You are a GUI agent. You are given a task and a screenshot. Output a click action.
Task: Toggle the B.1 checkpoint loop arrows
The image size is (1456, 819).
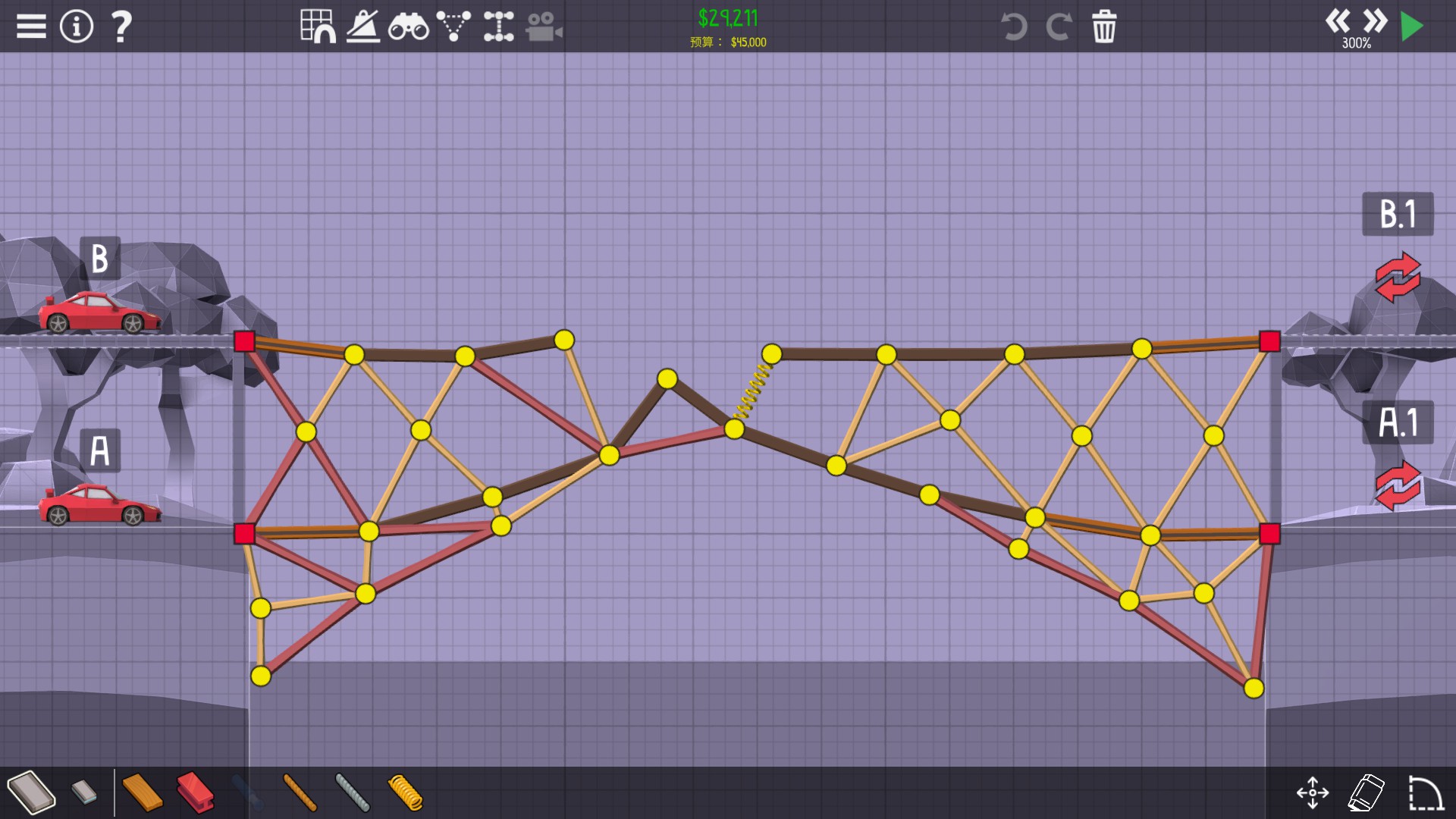pos(1398,277)
